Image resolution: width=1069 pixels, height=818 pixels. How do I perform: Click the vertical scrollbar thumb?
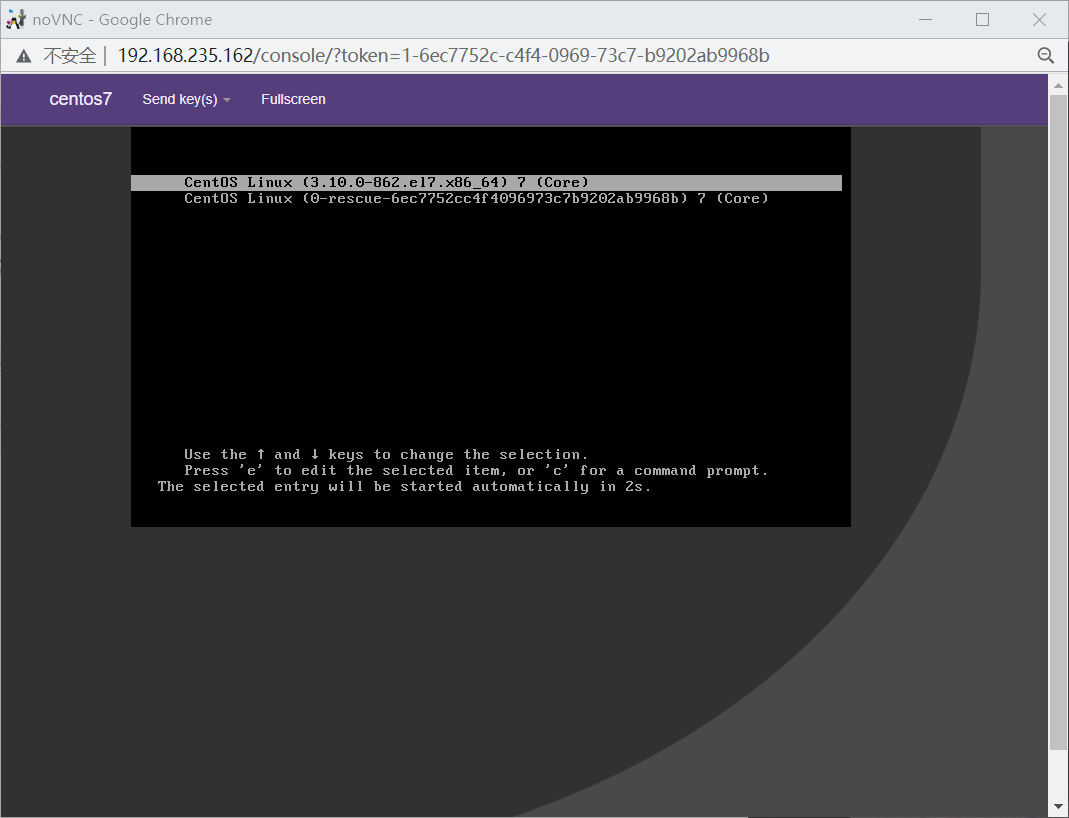pos(1058,421)
